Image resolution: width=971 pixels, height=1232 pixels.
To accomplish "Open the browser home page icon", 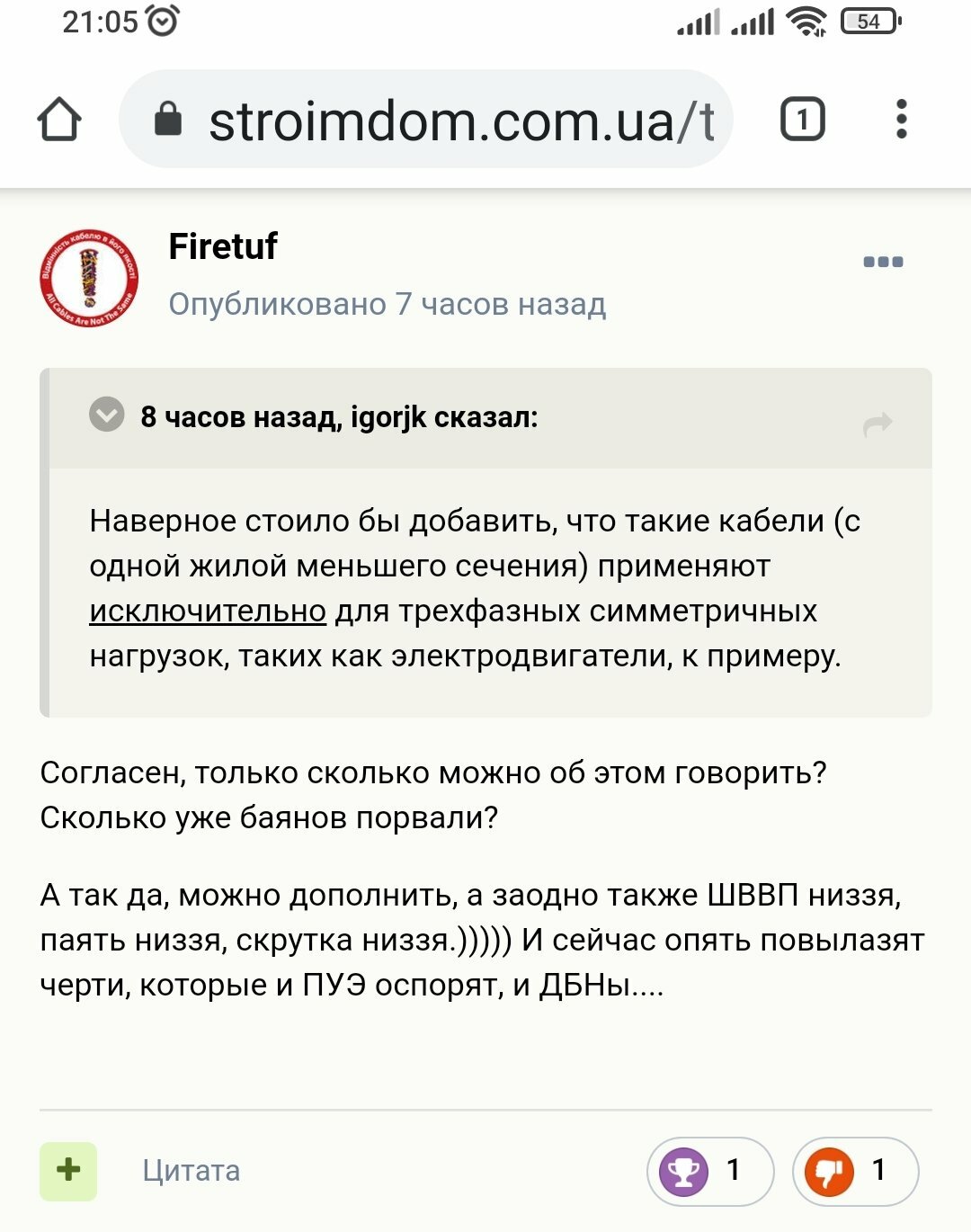I will [59, 120].
